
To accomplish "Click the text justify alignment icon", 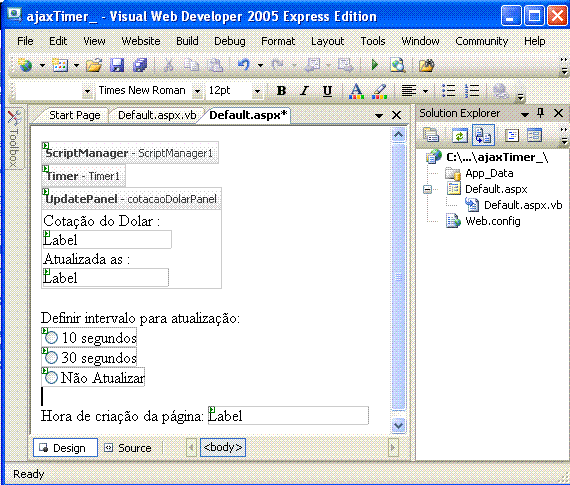I will click(x=409, y=91).
